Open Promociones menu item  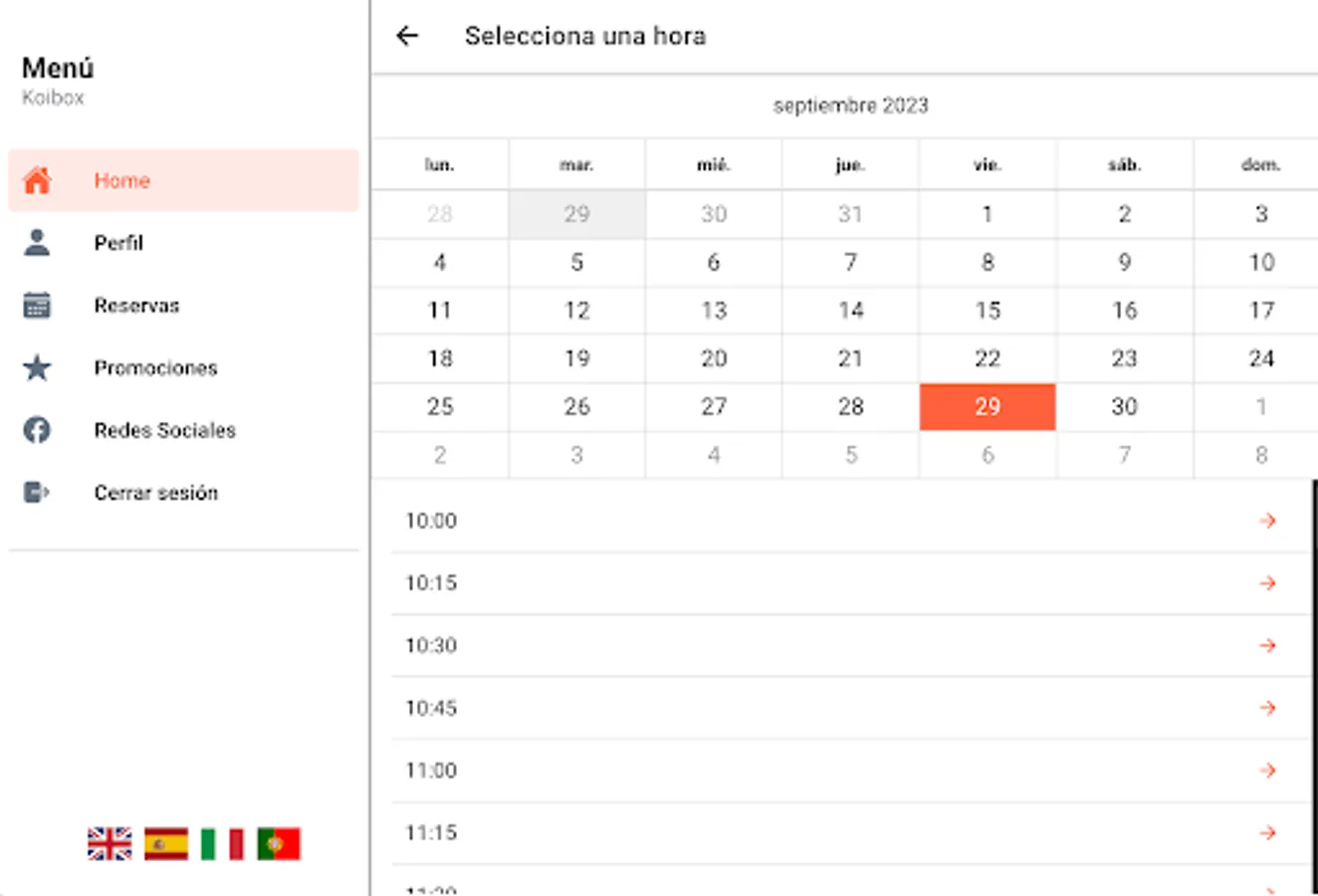click(x=155, y=368)
